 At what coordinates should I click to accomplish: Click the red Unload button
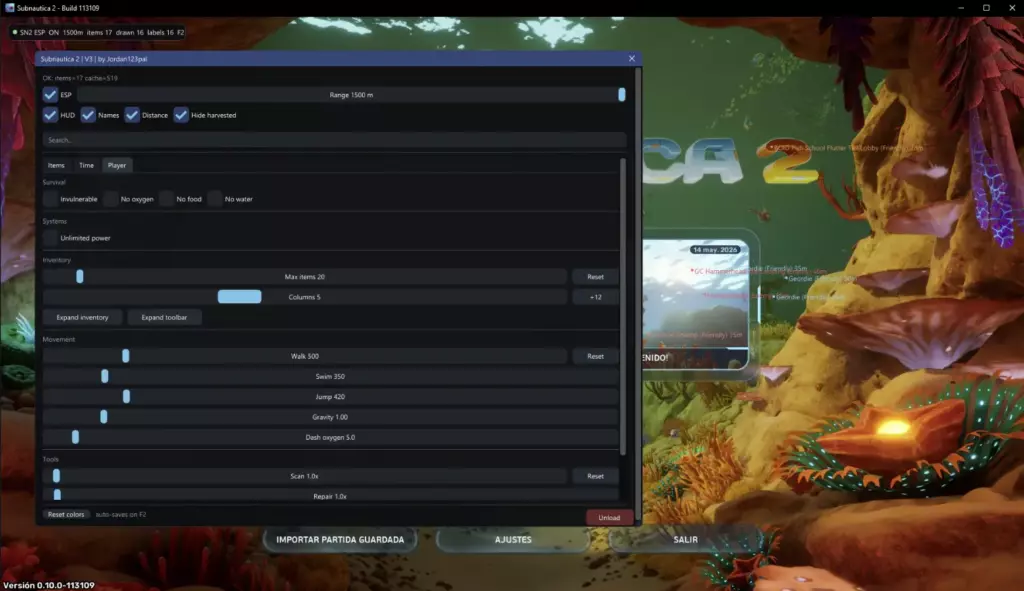[609, 517]
